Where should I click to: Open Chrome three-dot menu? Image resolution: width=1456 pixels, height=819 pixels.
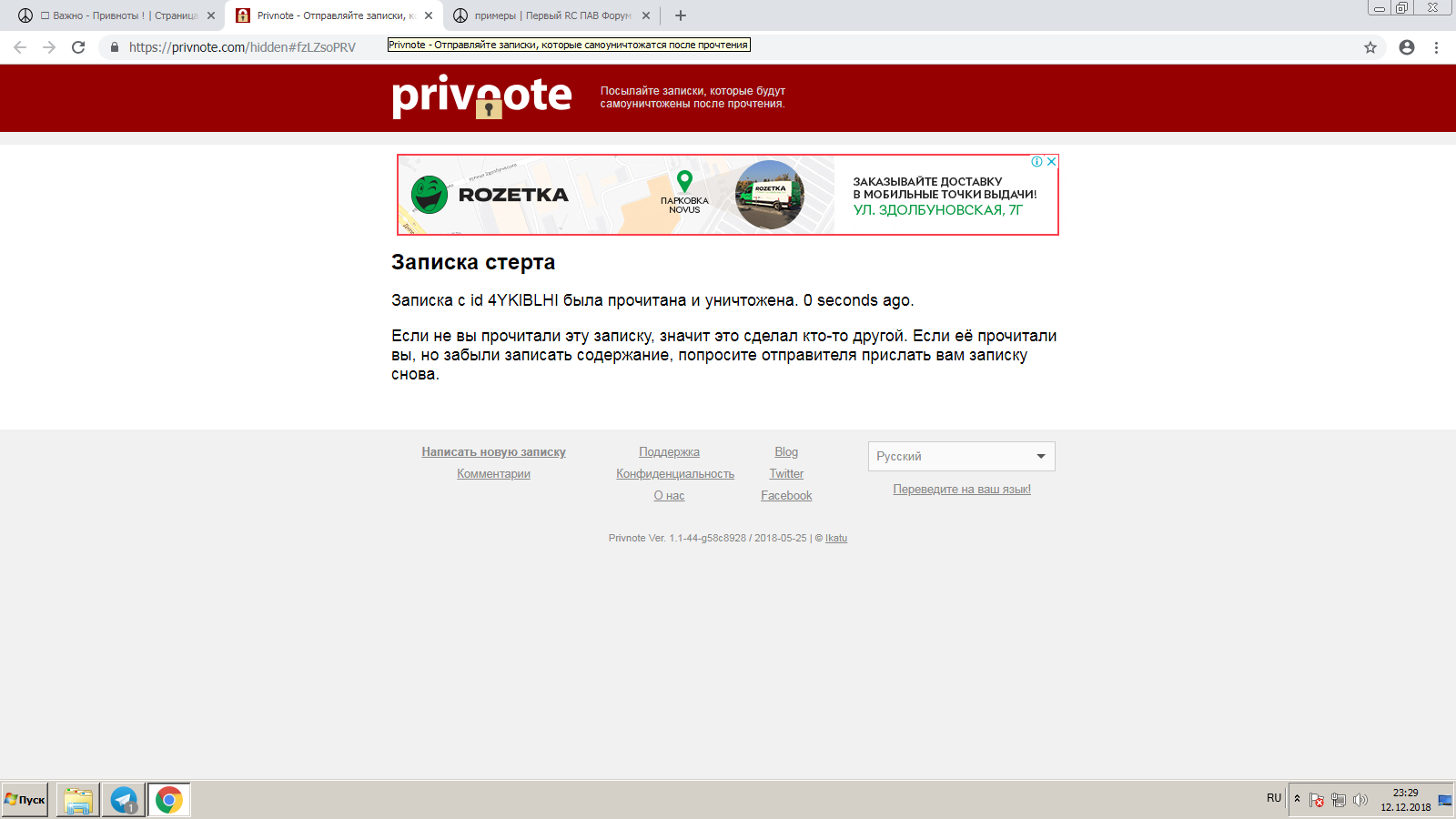click(x=1437, y=47)
